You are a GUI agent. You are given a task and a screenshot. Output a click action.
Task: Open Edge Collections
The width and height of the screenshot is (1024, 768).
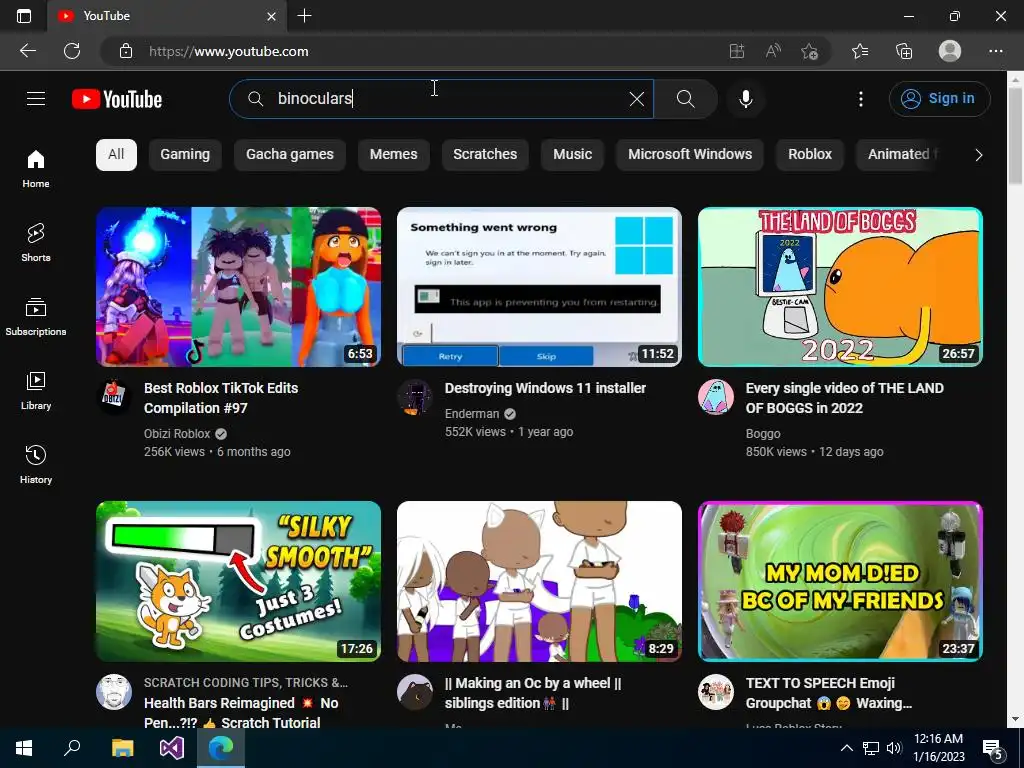tap(904, 51)
